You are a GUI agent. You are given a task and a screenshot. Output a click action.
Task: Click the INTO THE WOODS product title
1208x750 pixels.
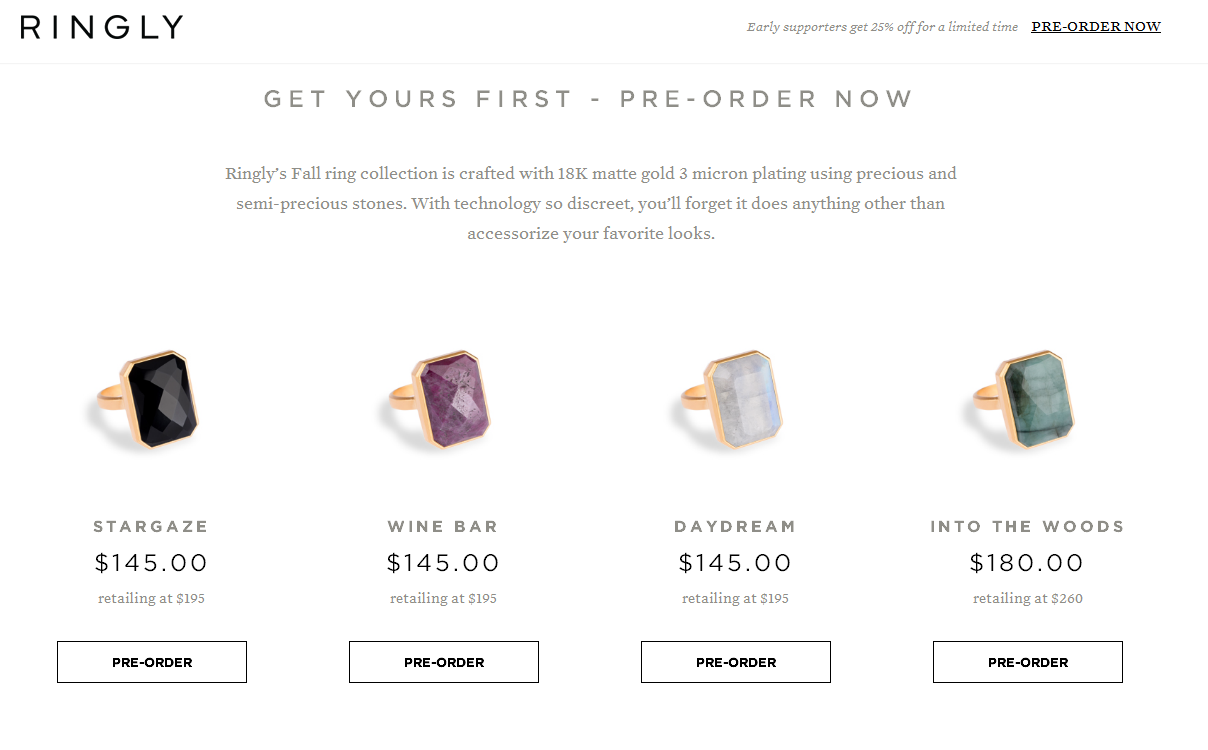[x=1027, y=527]
